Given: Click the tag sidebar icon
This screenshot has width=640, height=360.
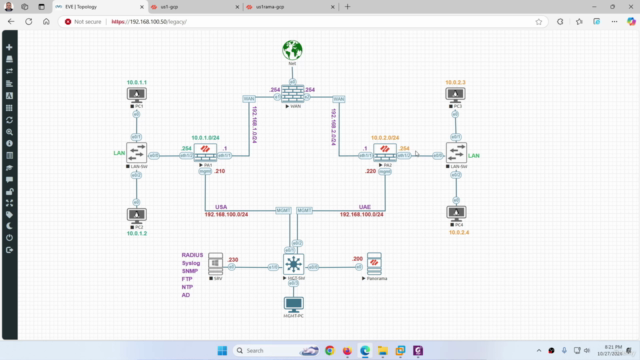Looking at the screenshot, I should point(9,215).
